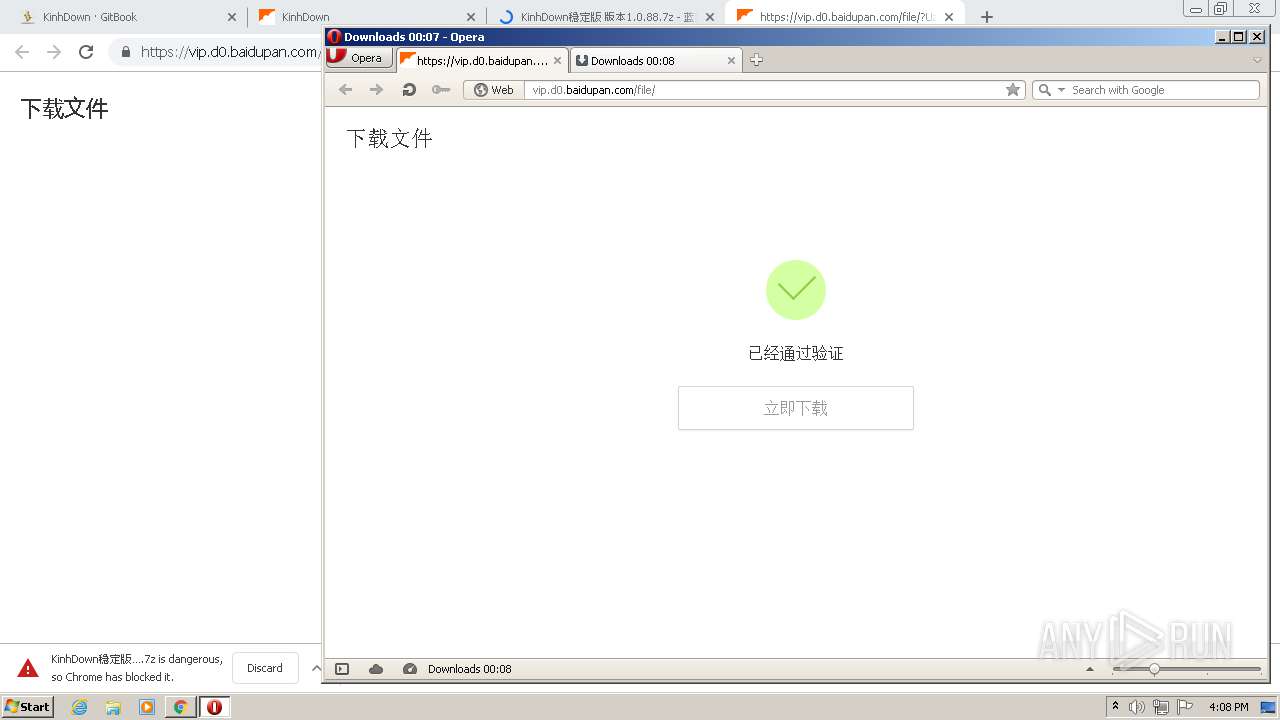Go forward in Chrome
This screenshot has width=1280, height=720.
[54, 52]
